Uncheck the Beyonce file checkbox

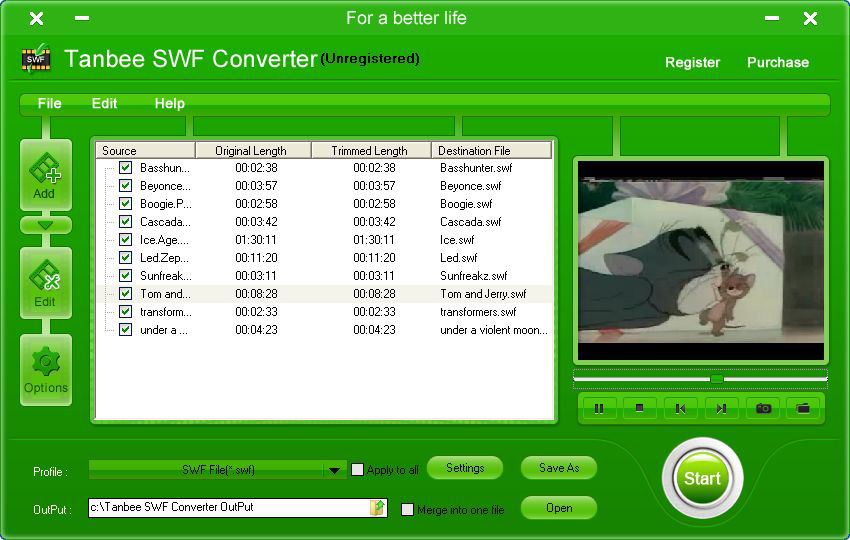[x=125, y=185]
